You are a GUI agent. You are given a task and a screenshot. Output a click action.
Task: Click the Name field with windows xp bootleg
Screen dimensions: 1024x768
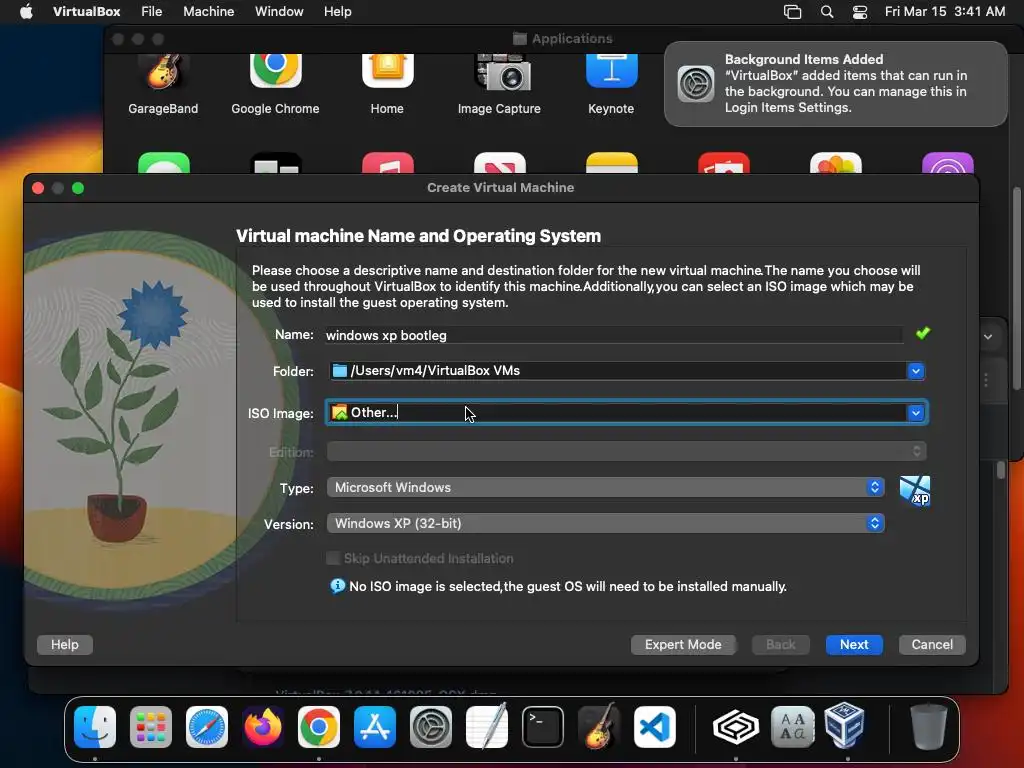click(x=614, y=335)
